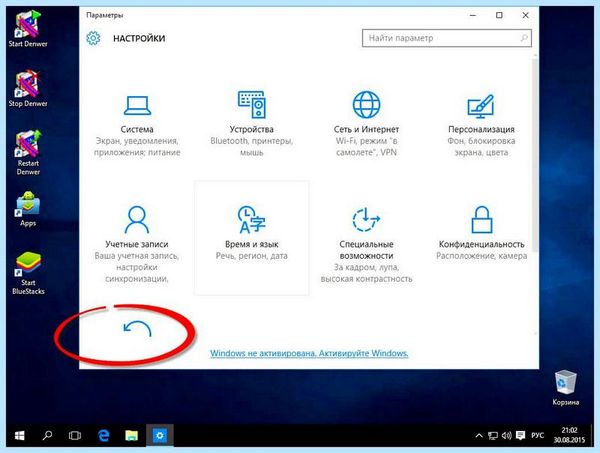Open the Система settings category
This screenshot has height=453, width=600.
(137, 124)
